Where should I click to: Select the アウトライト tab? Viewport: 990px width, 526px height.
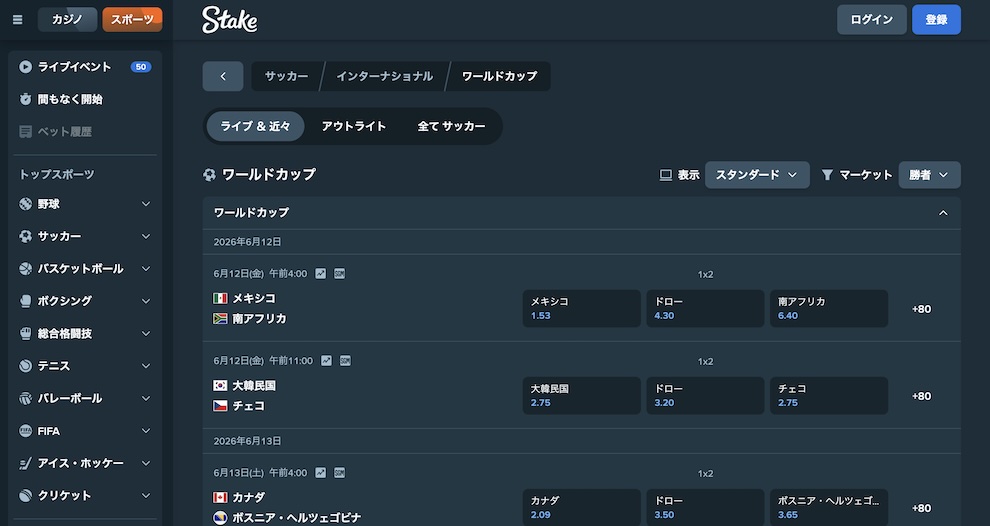pos(354,126)
